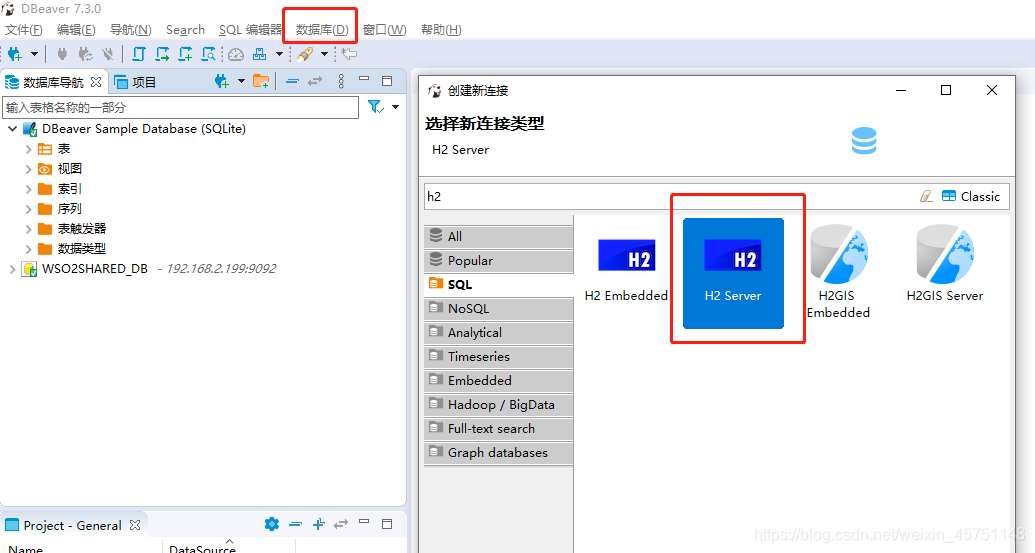
Task: Click the table name filter input field
Action: (x=181, y=108)
